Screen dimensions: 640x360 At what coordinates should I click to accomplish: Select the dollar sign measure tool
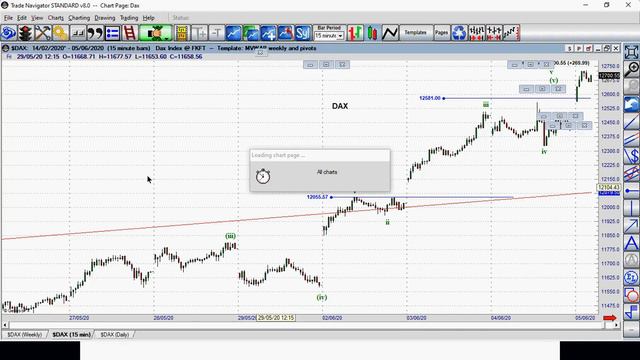pyautogui.click(x=631, y=156)
